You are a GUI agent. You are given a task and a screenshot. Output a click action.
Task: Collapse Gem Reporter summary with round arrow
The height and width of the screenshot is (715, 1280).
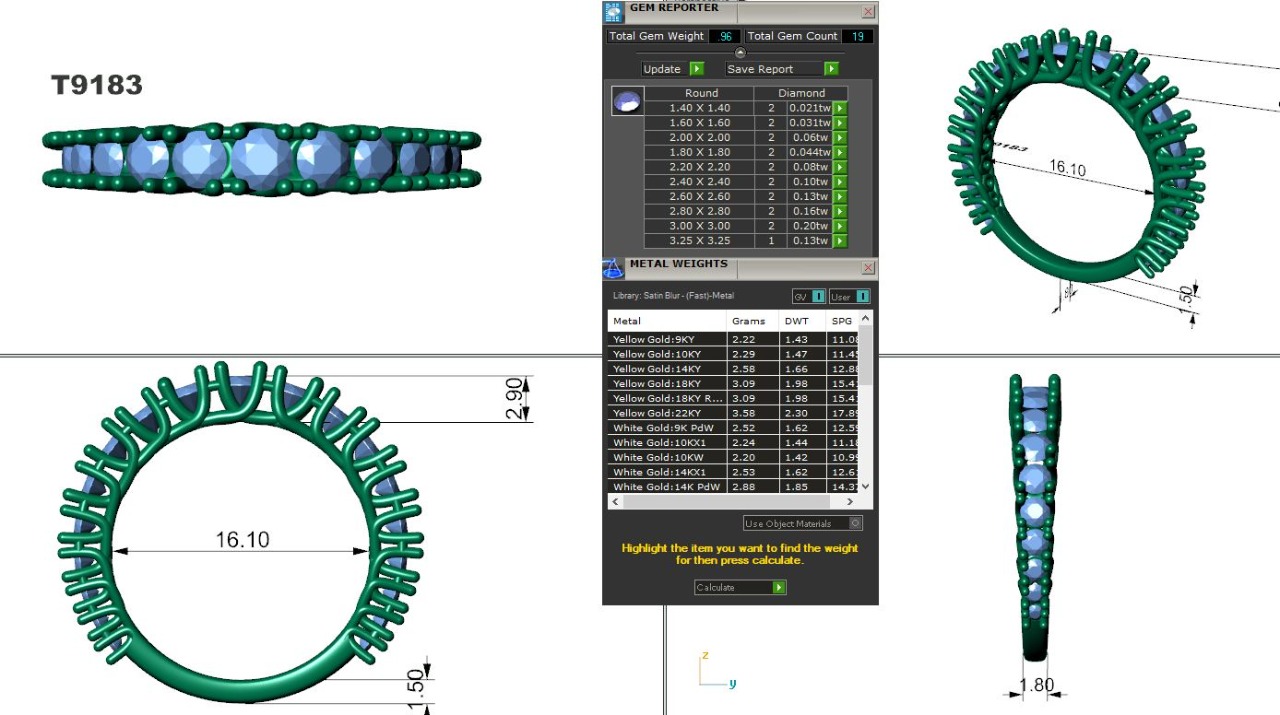[x=740, y=53]
